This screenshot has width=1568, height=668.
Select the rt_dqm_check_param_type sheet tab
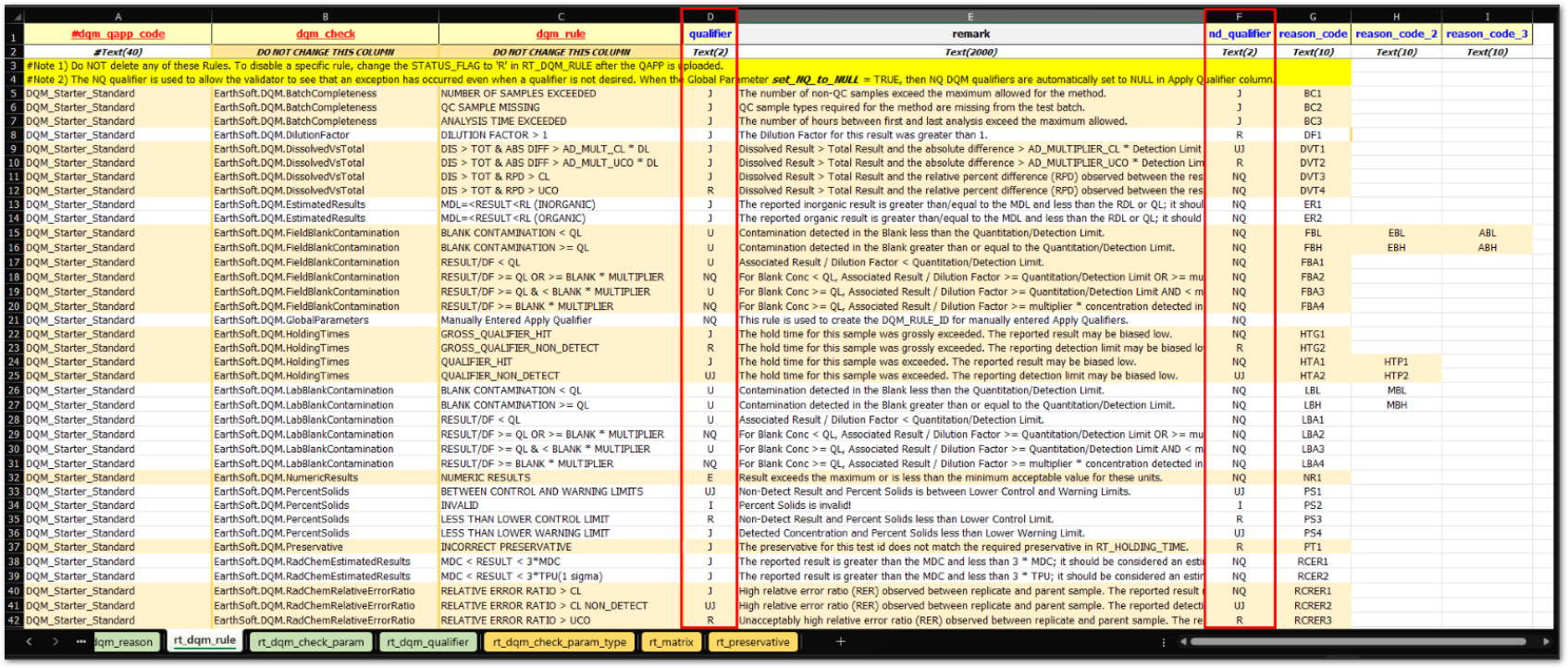pyautogui.click(x=559, y=641)
